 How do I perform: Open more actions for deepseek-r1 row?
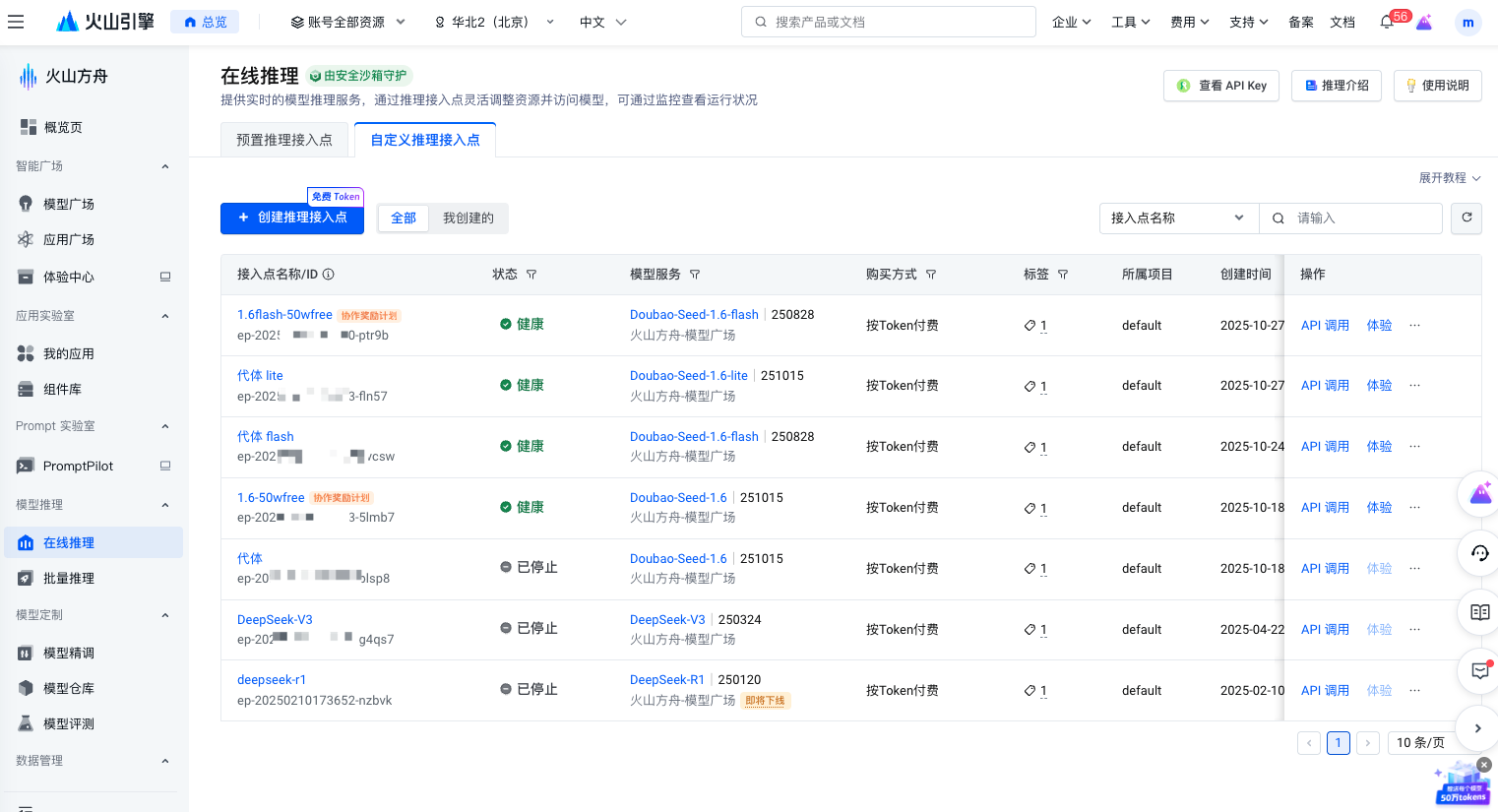click(1414, 690)
